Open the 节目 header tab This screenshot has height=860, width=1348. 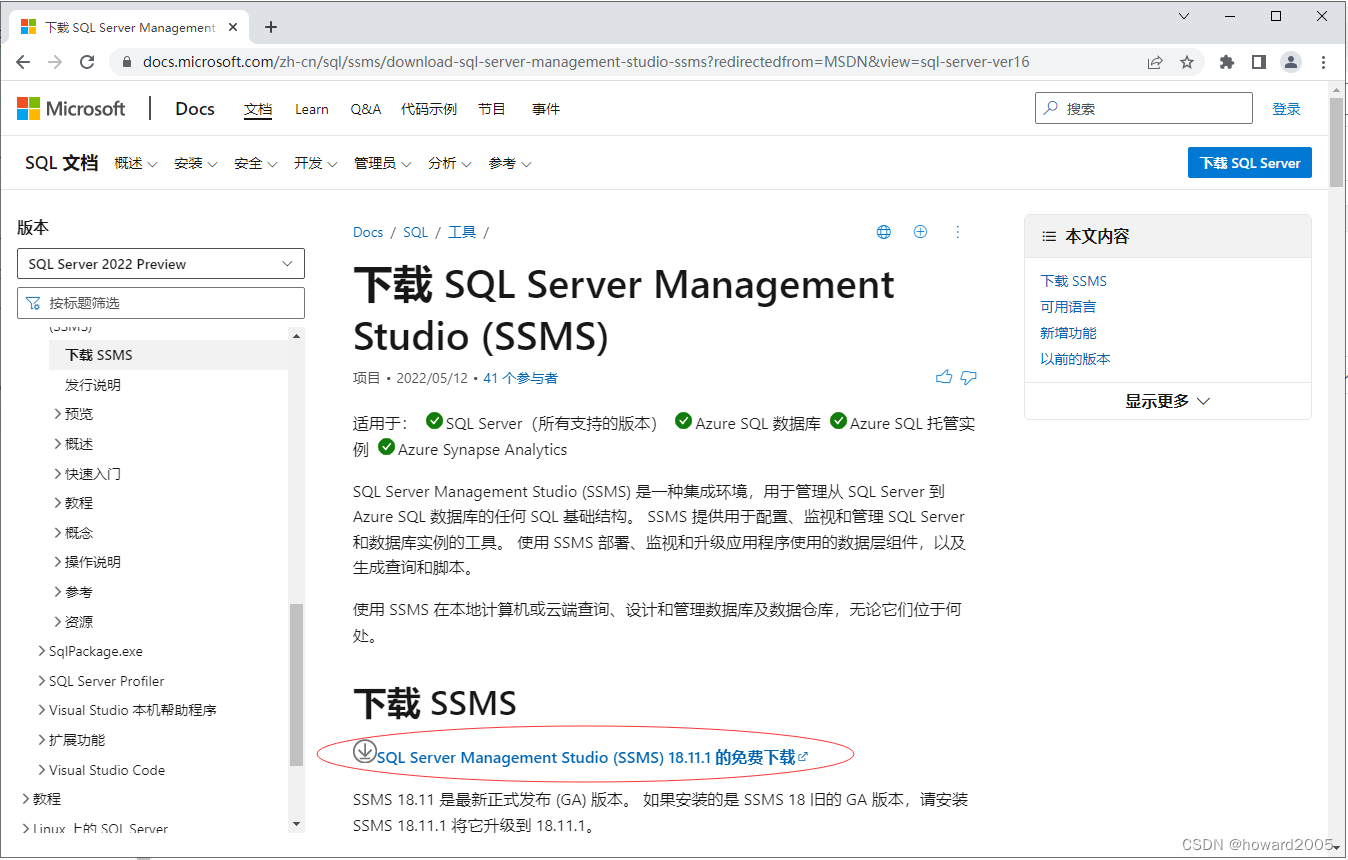tap(492, 109)
